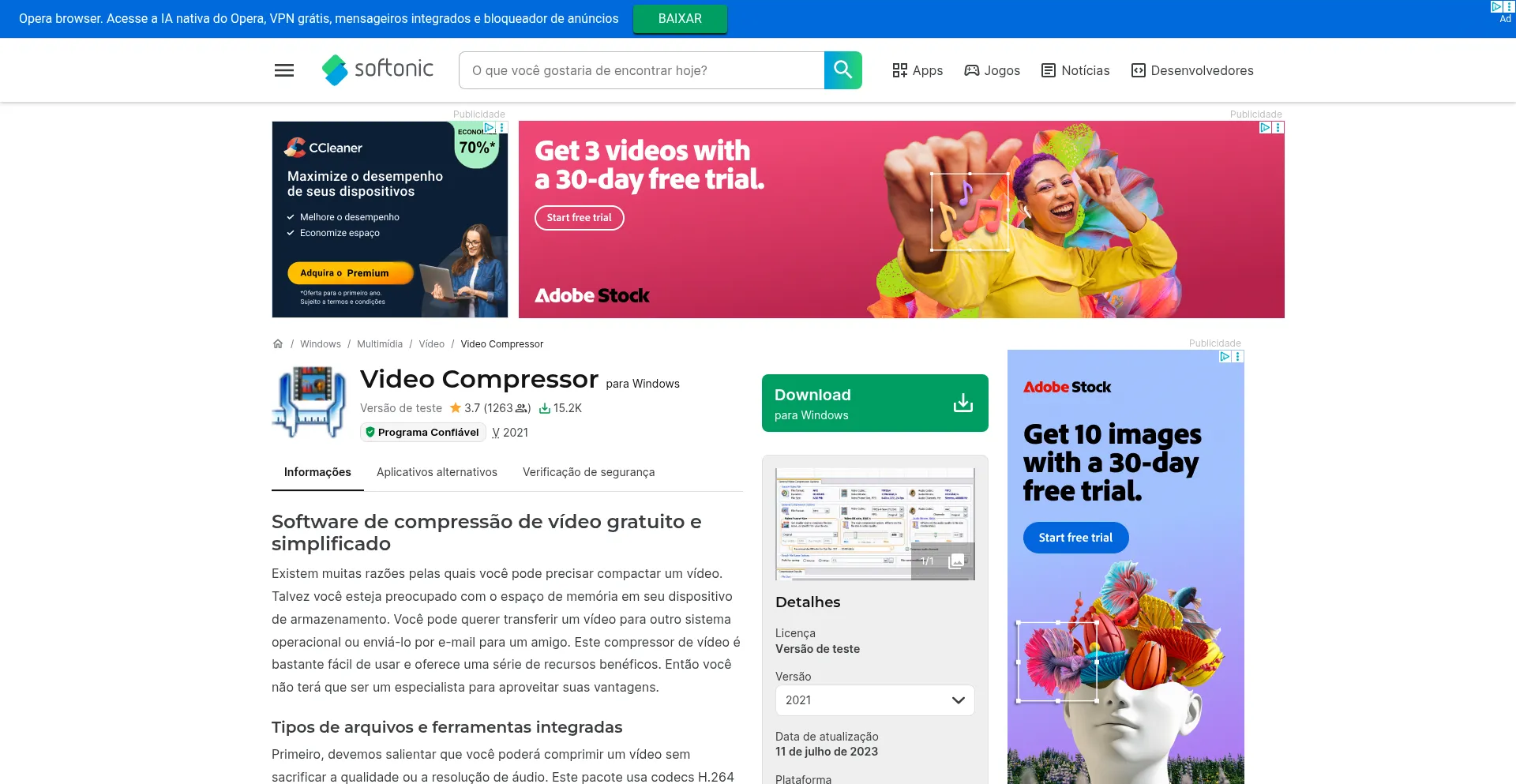Click Download para Windows button
This screenshot has height=784, width=1516.
coord(861,403)
